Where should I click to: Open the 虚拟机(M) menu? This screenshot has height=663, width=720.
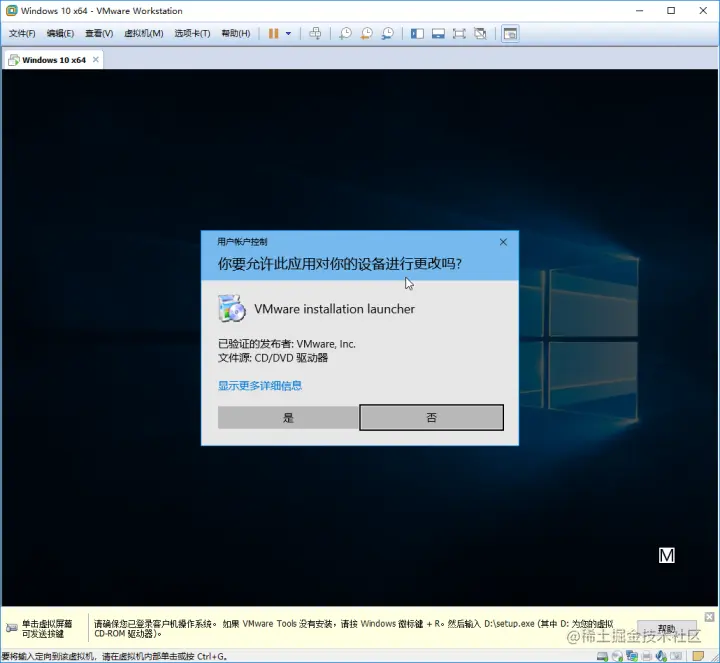click(144, 34)
